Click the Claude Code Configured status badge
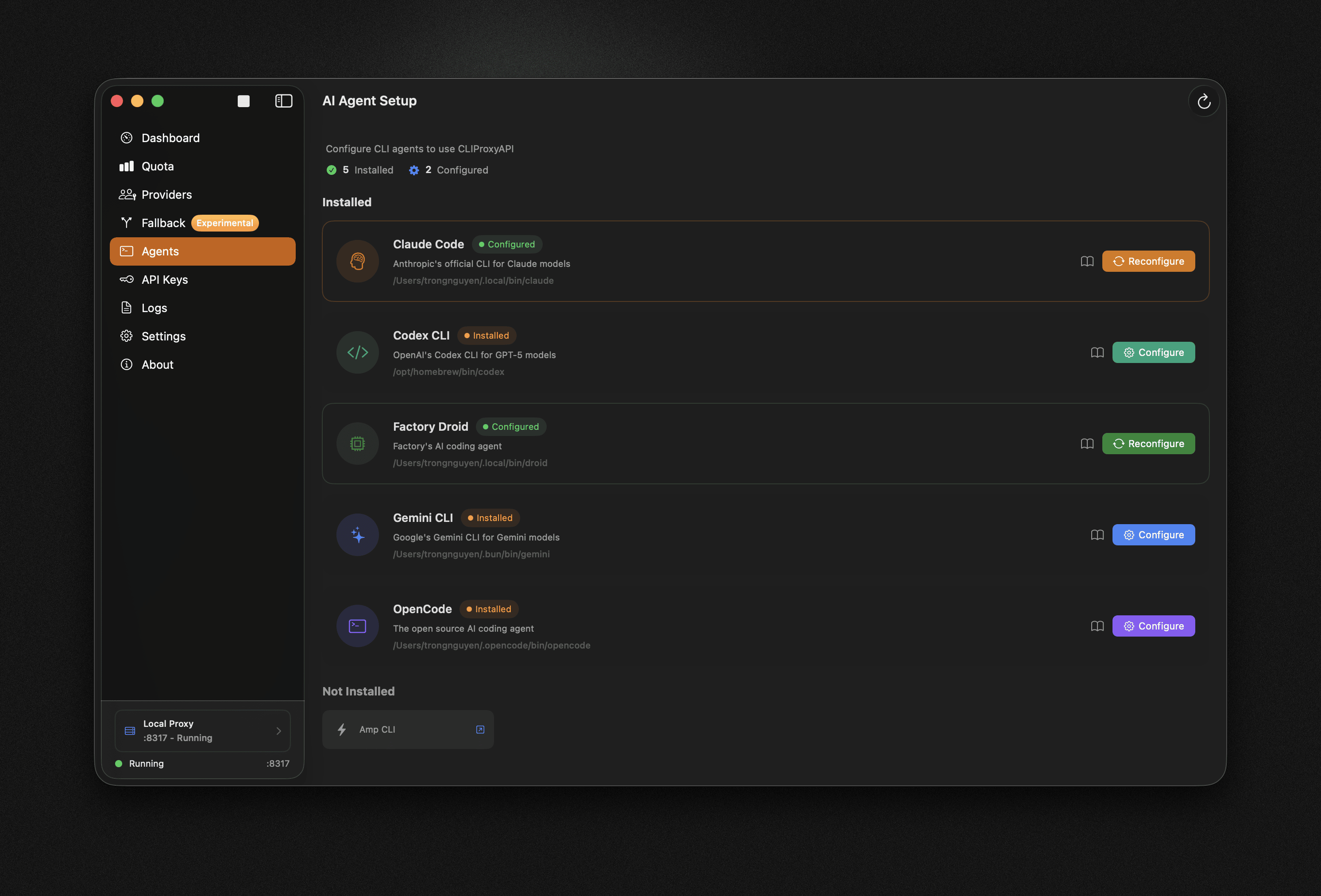 507,244
